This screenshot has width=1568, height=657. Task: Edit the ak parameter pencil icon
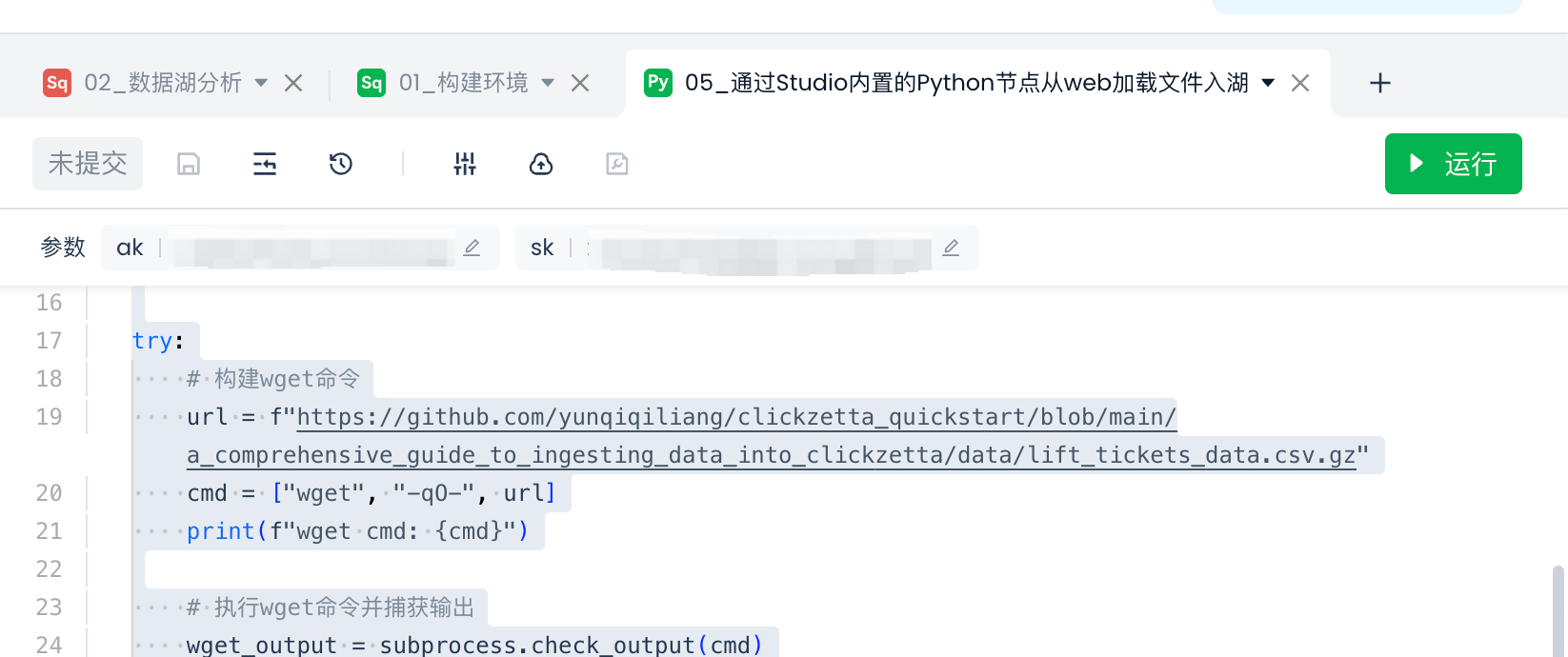(x=472, y=248)
